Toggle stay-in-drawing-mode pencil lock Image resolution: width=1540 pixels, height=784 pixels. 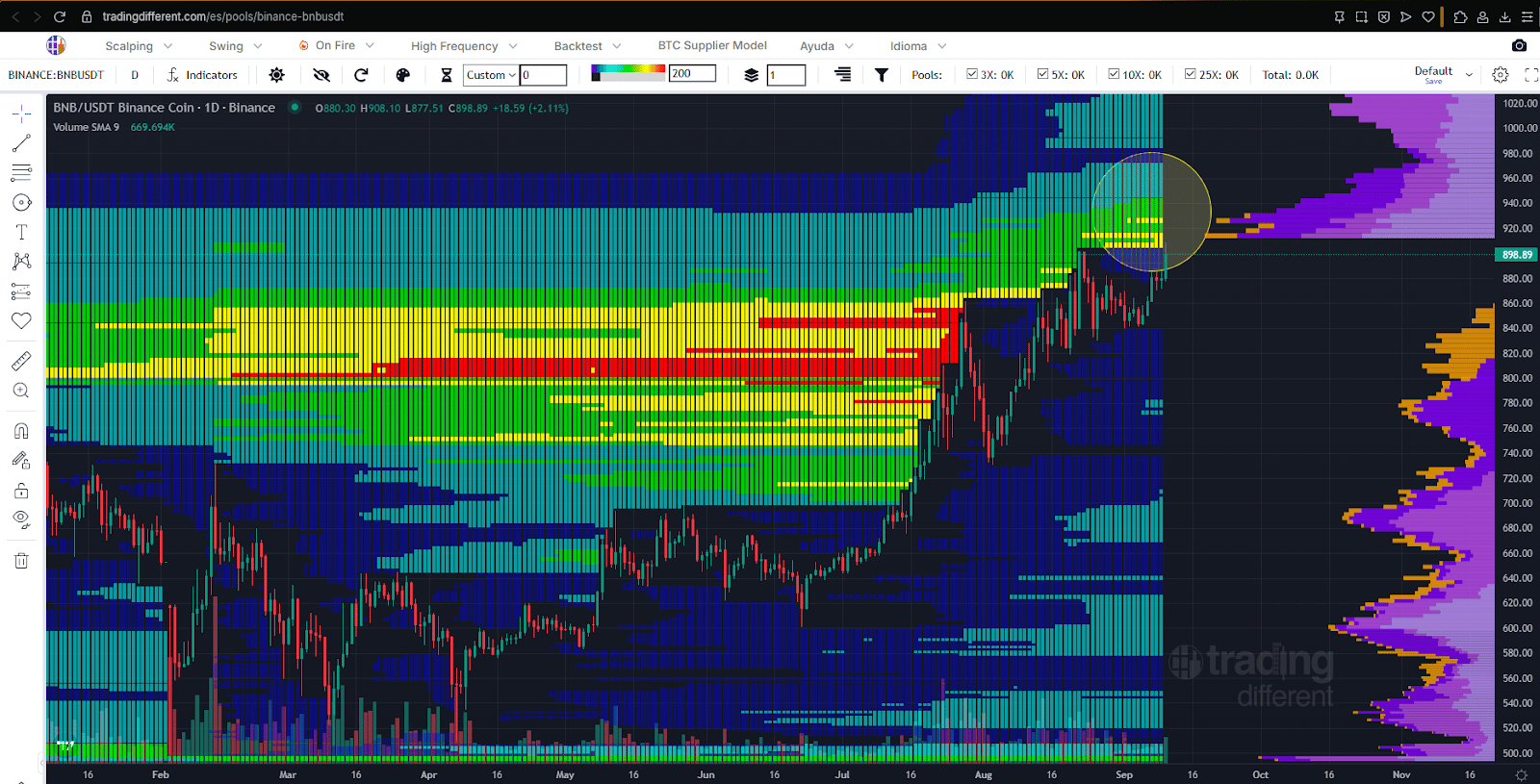(21, 461)
